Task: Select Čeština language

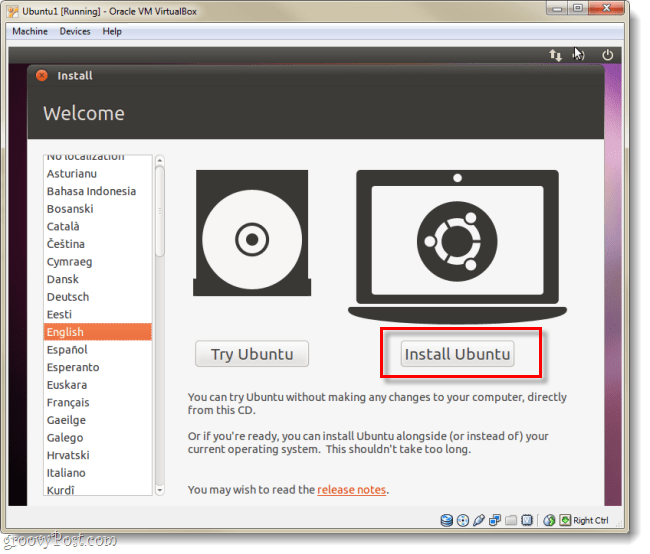Action: point(98,244)
